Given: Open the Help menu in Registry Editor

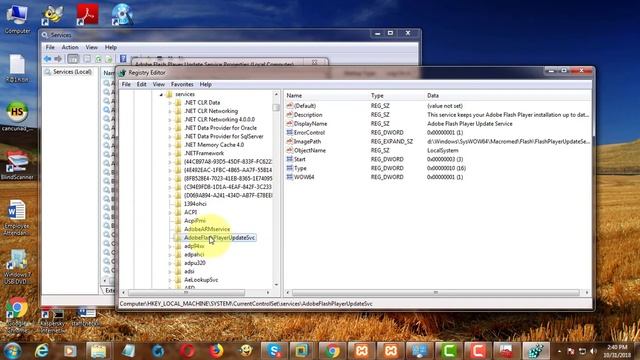Looking at the screenshot, I should coord(205,84).
